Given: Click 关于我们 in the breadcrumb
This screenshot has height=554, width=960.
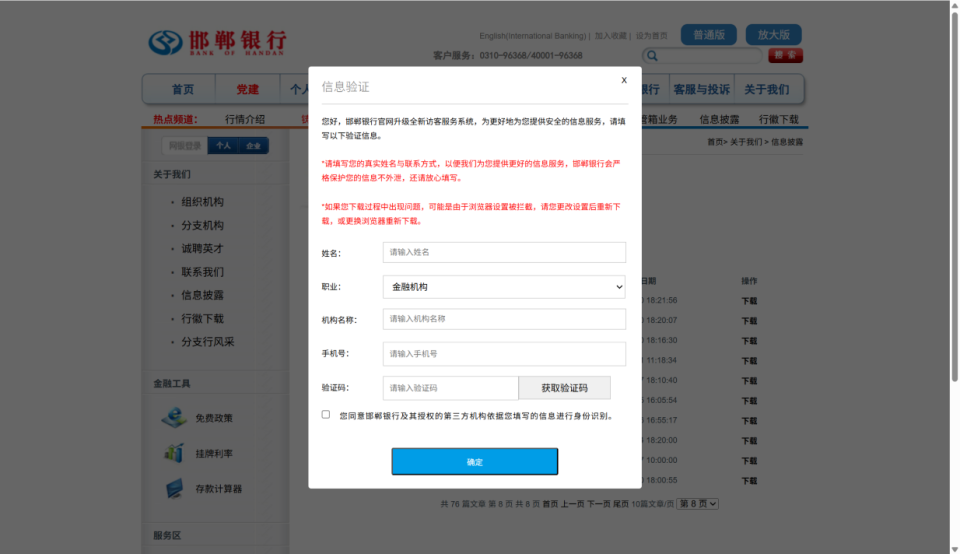Looking at the screenshot, I should (746, 142).
